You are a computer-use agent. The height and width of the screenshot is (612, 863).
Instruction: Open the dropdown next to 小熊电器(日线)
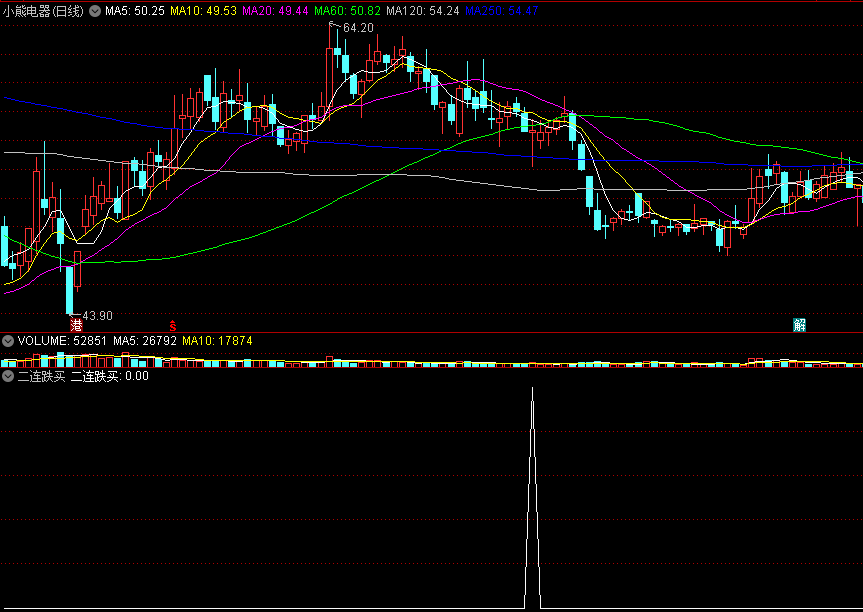(x=95, y=11)
